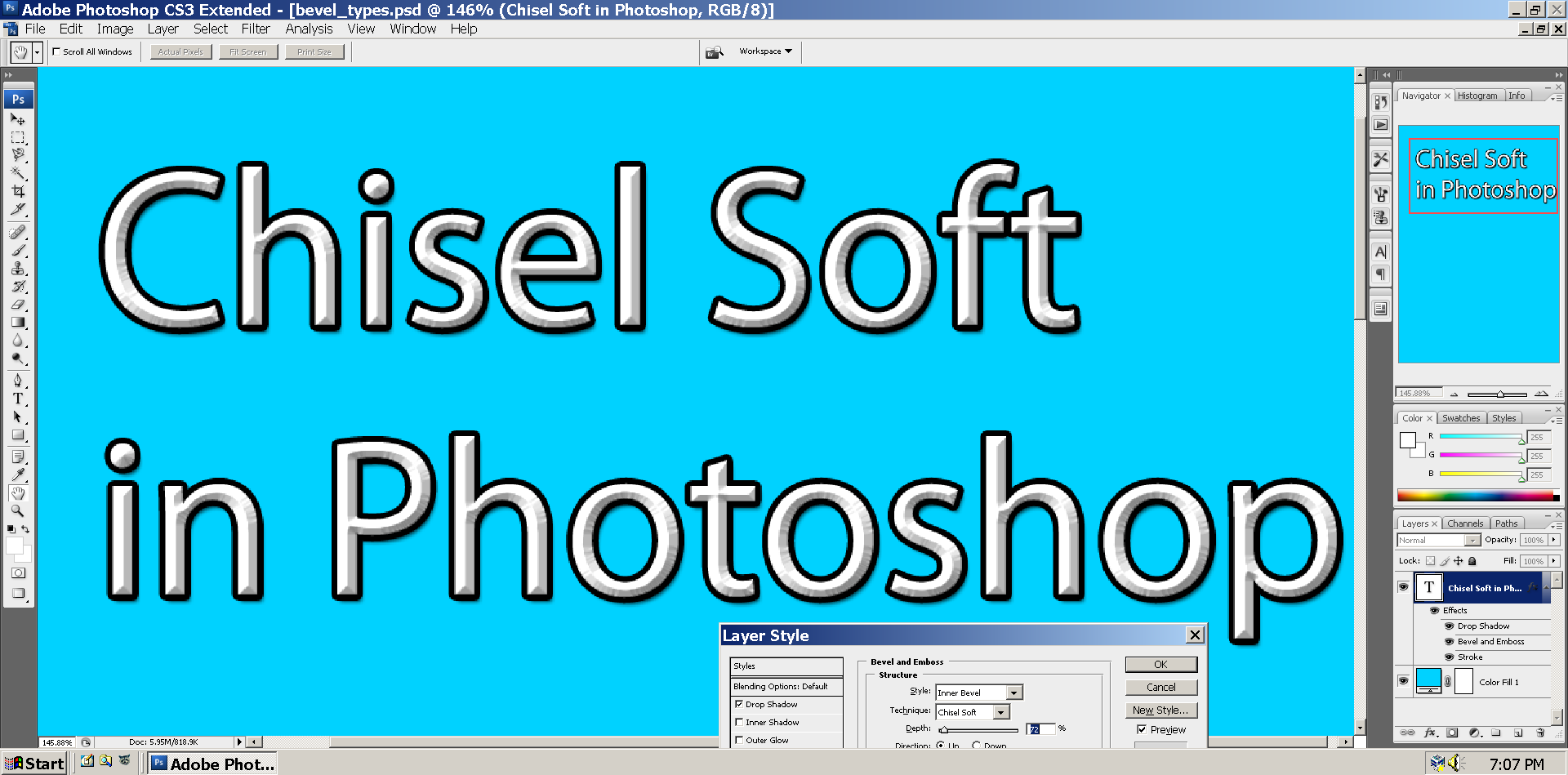Enable Scroll All Windows checkbox
This screenshot has width=1568, height=775.
coord(56,51)
